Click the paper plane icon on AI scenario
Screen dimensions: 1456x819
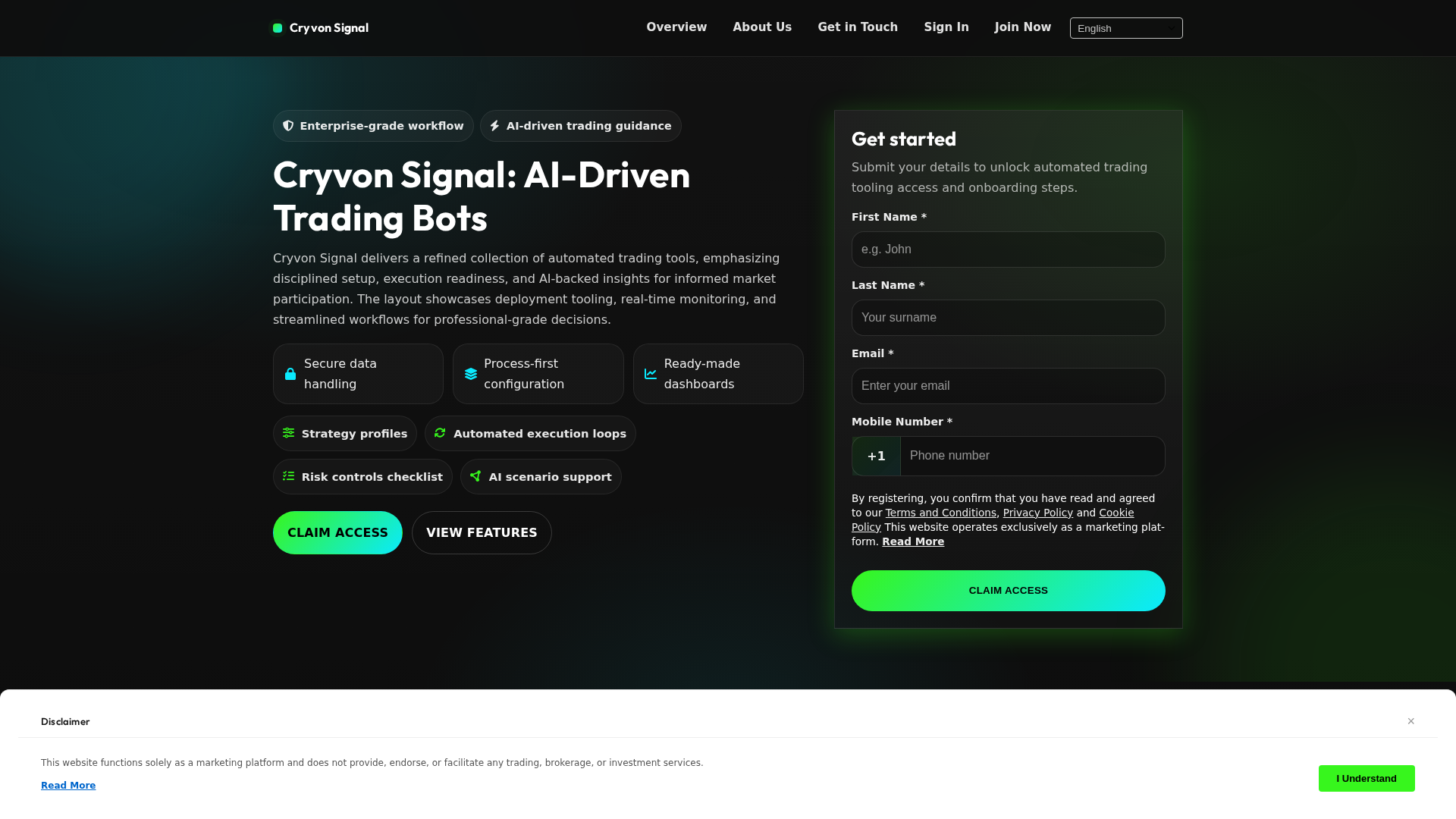[x=475, y=476]
